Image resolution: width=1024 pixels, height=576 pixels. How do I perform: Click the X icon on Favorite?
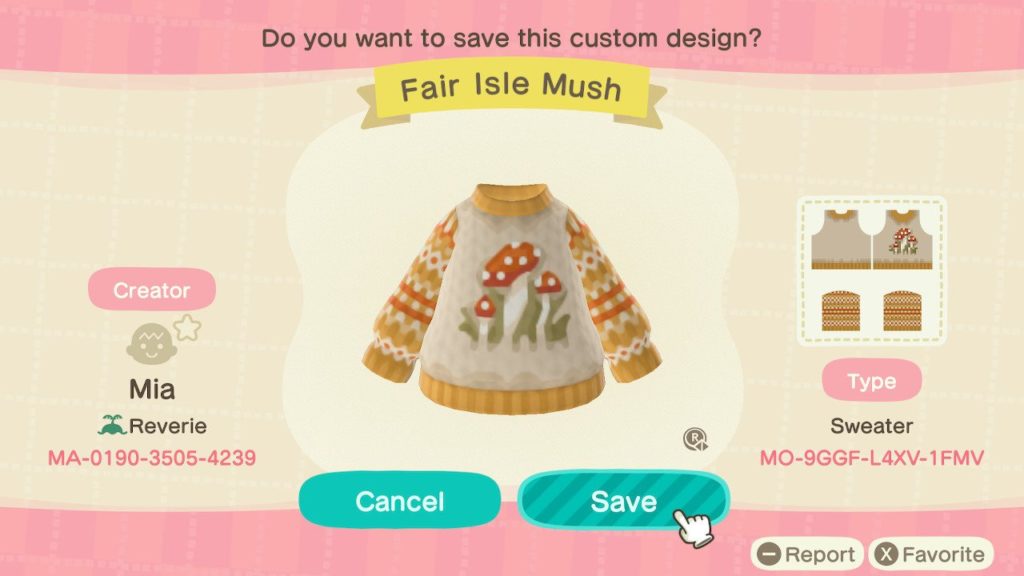pos(886,554)
